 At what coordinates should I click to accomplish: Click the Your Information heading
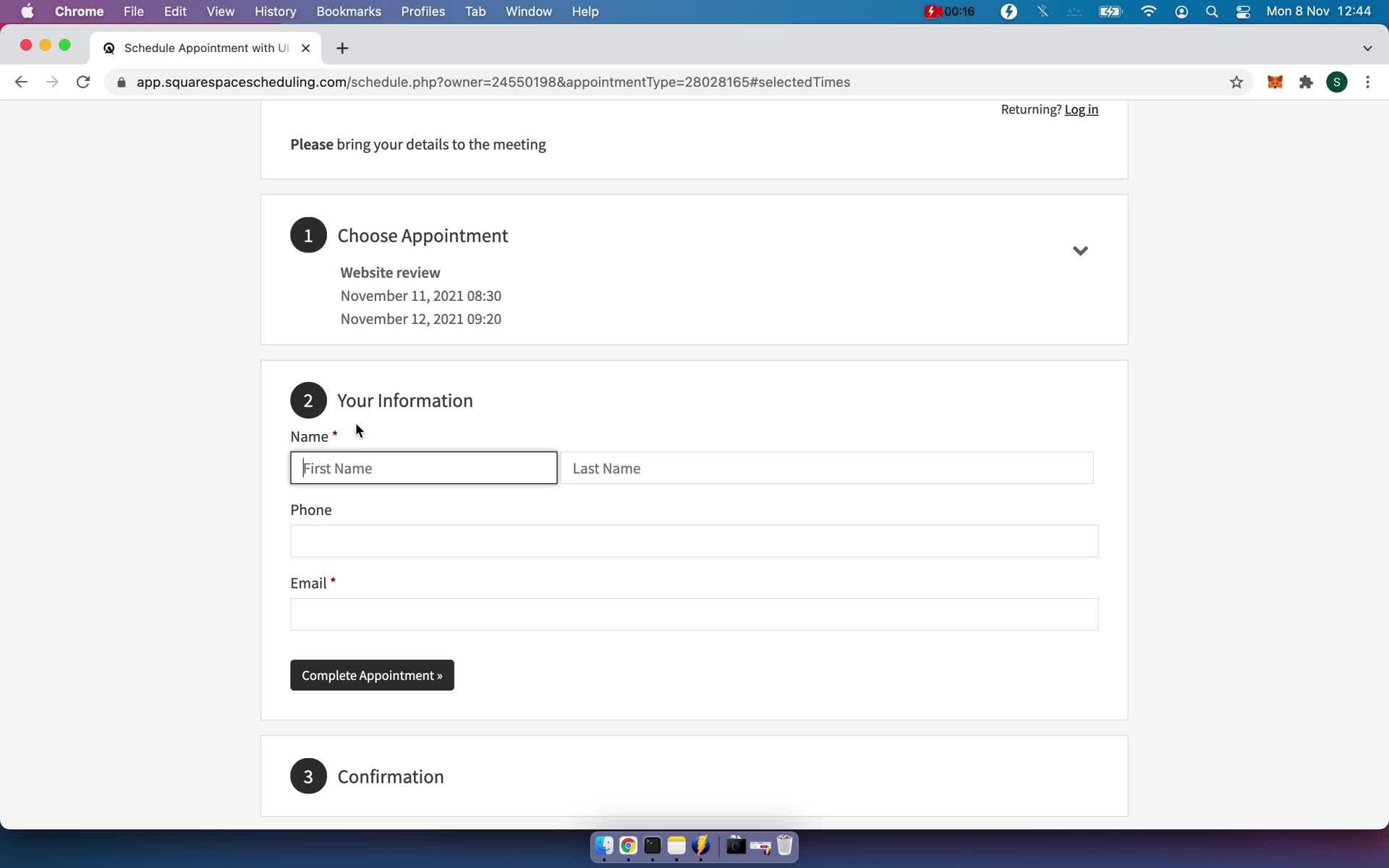click(404, 401)
